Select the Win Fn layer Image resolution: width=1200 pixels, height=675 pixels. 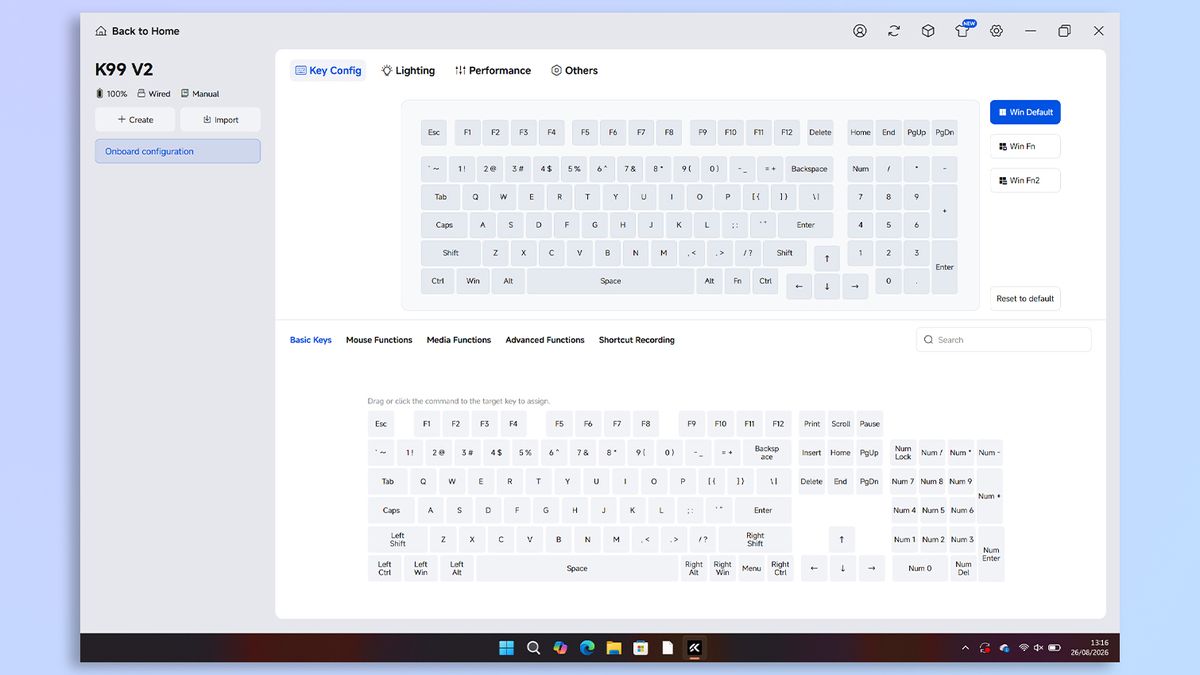tap(1025, 146)
